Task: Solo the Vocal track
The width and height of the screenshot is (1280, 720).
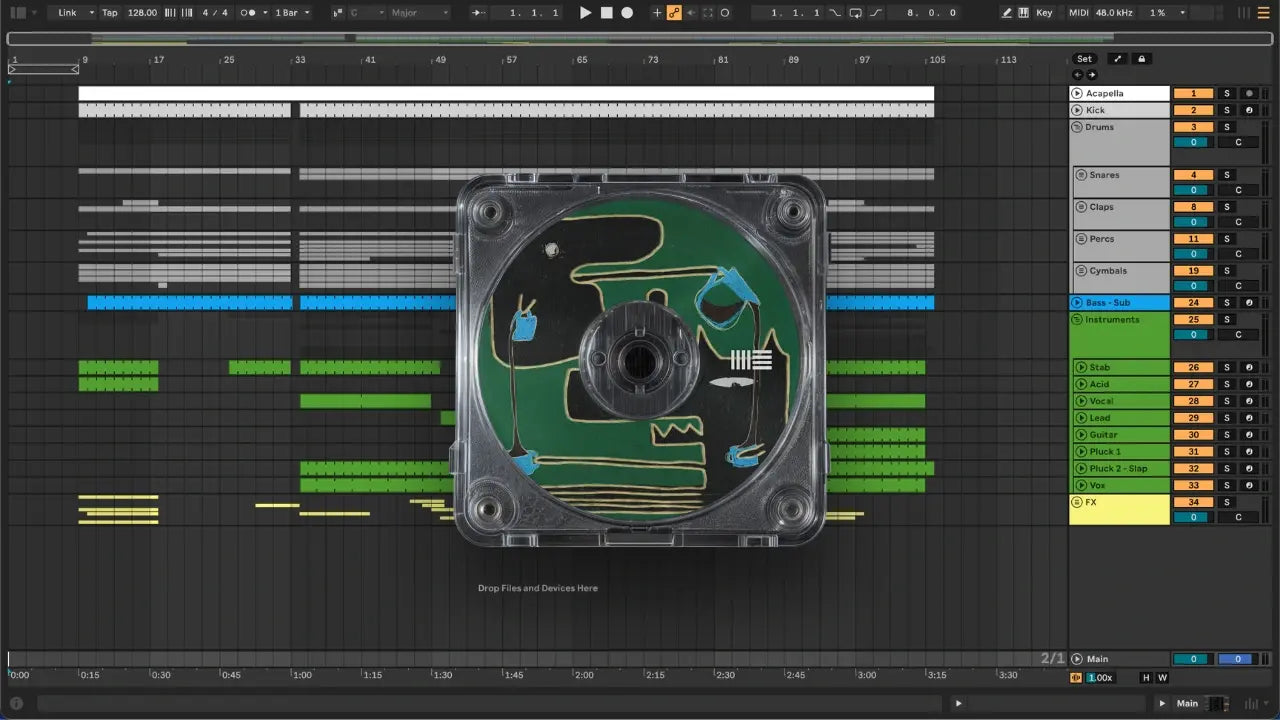Action: 1227,401
